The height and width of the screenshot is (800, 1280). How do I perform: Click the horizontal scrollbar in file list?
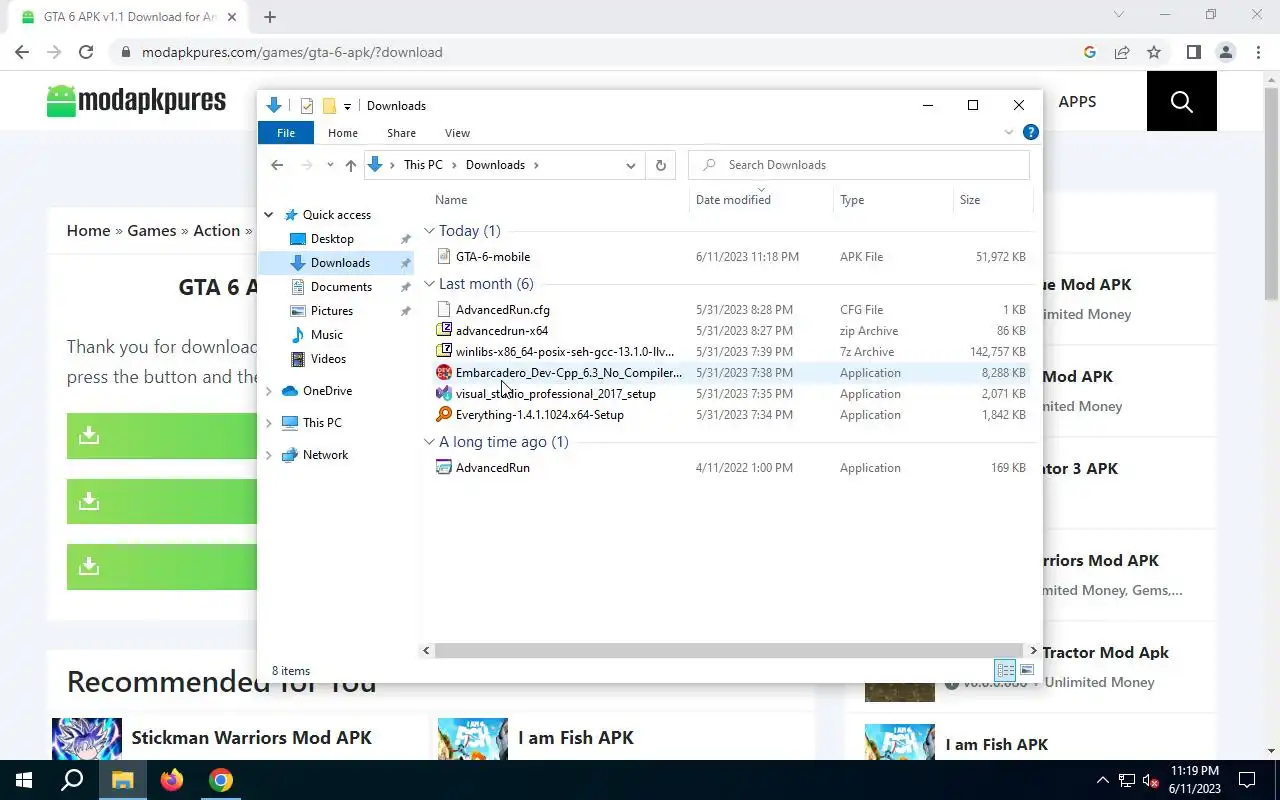pyautogui.click(x=729, y=651)
